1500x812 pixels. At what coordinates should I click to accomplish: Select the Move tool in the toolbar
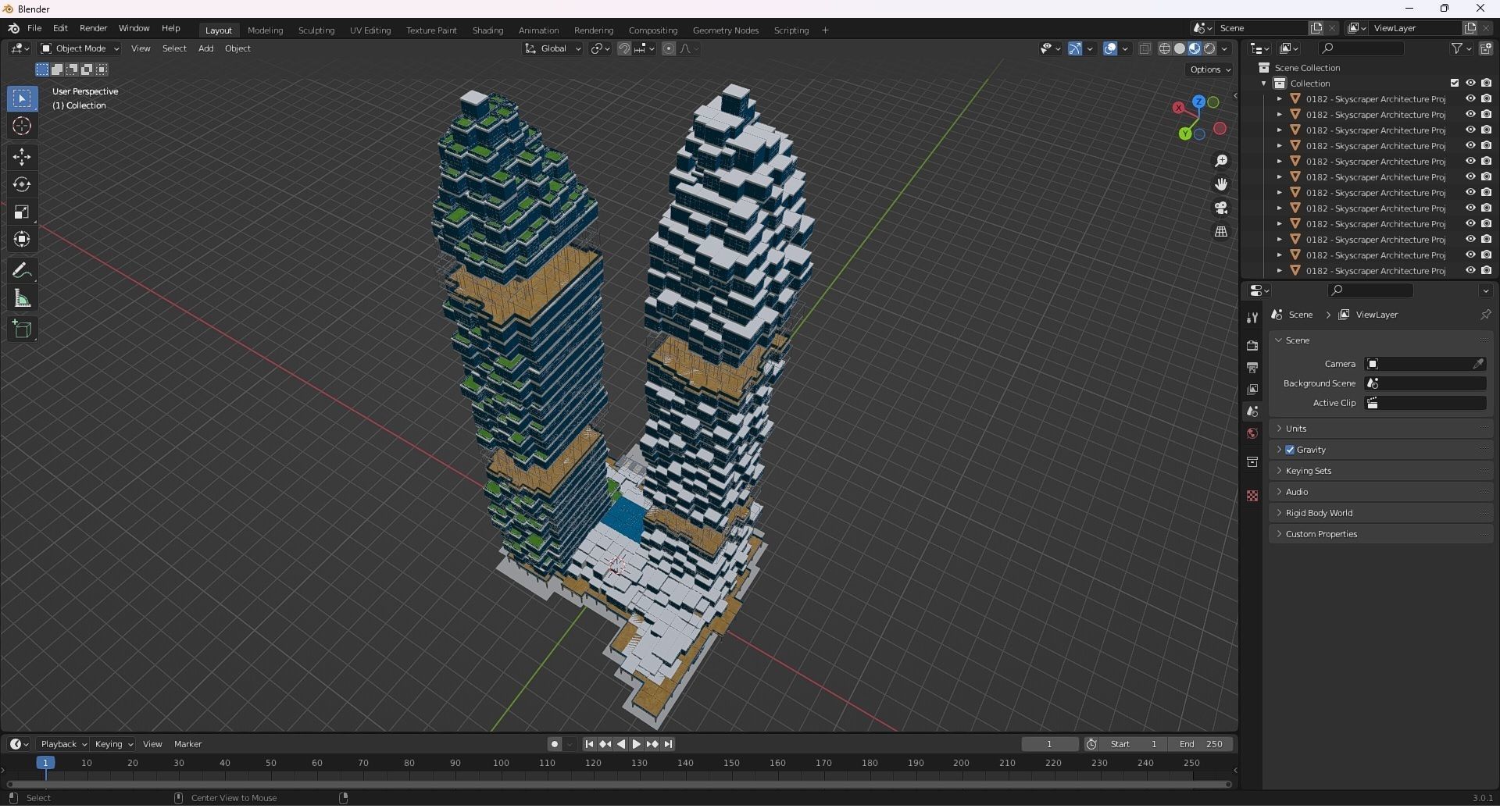point(22,157)
